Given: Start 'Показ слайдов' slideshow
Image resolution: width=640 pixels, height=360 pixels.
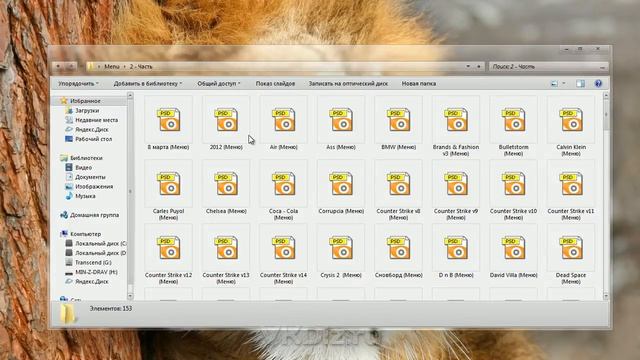Looking at the screenshot, I should click(x=275, y=84).
